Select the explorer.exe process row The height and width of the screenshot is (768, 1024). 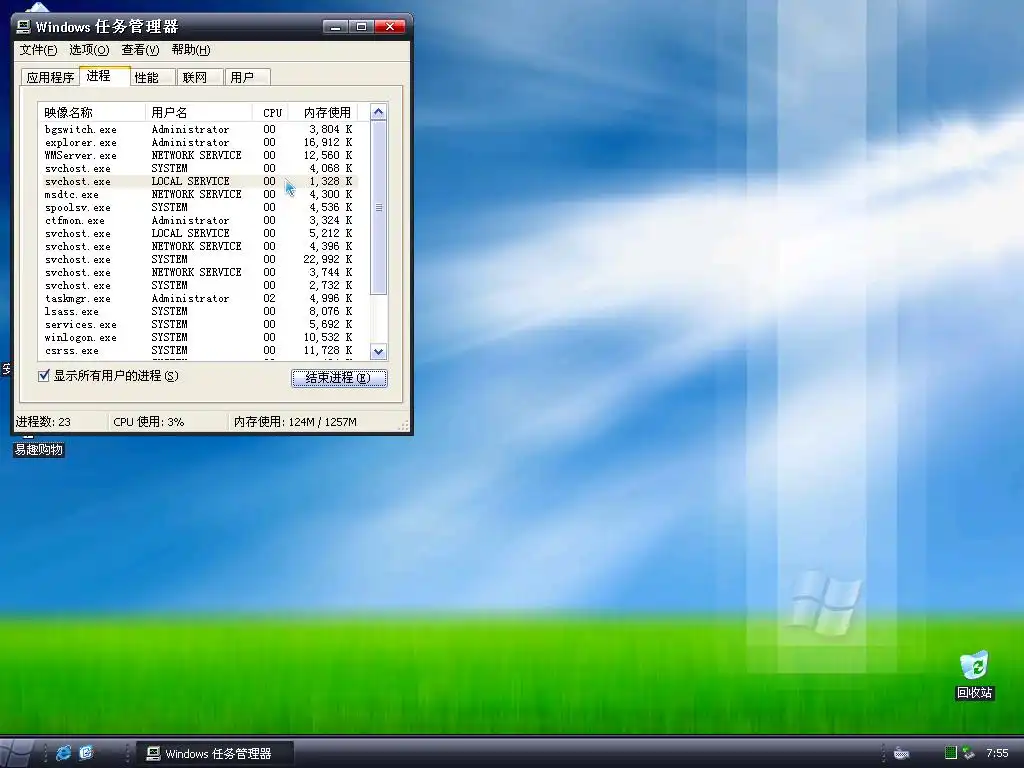tap(199, 142)
